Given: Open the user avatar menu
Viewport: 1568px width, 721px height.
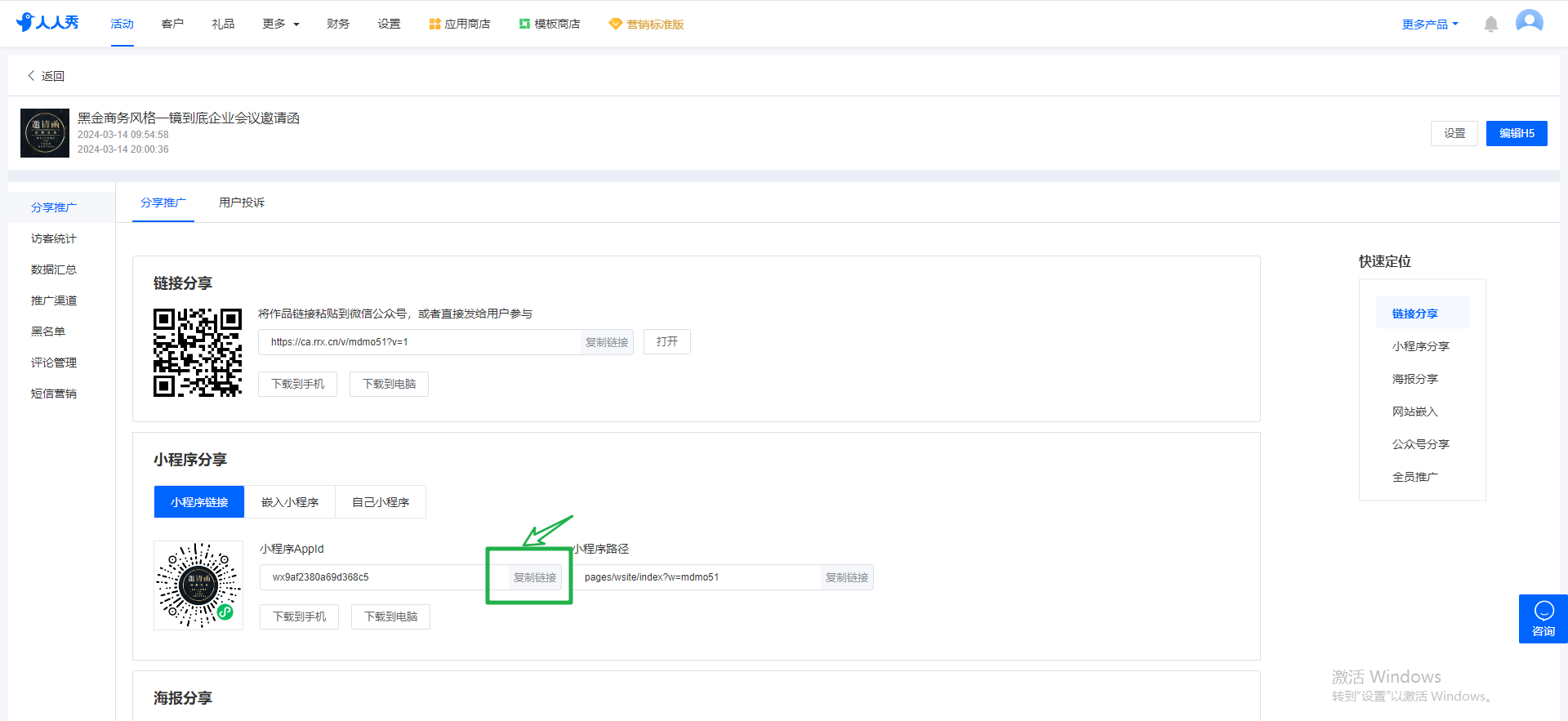Looking at the screenshot, I should [1530, 22].
